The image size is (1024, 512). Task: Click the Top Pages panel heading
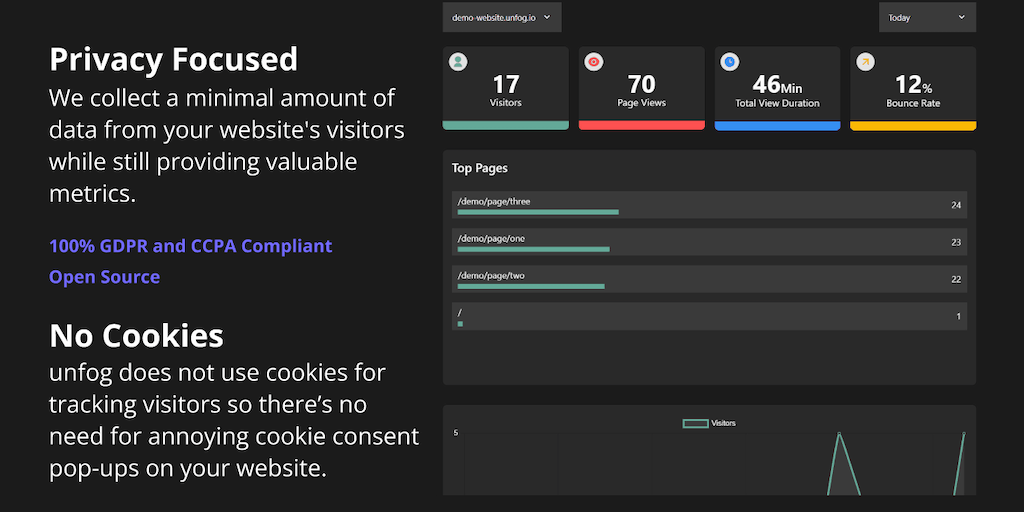(x=480, y=168)
